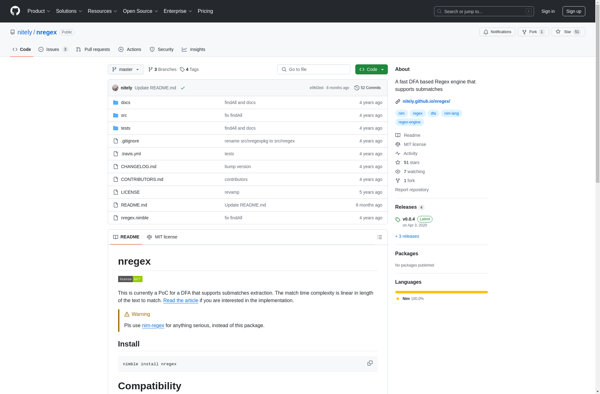The width and height of the screenshot is (600, 394).
Task: Open the README outline icon
Action: click(379, 237)
